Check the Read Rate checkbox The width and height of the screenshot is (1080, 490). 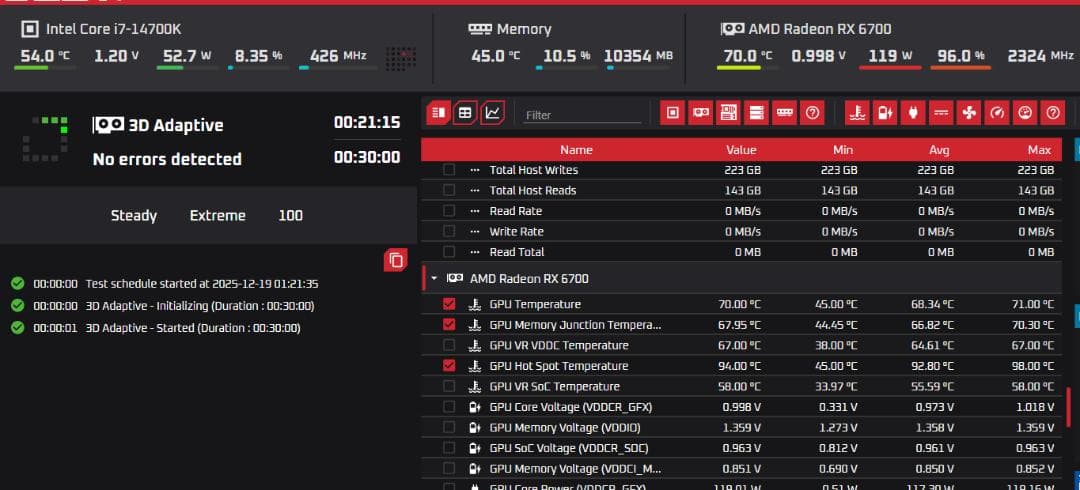click(449, 211)
